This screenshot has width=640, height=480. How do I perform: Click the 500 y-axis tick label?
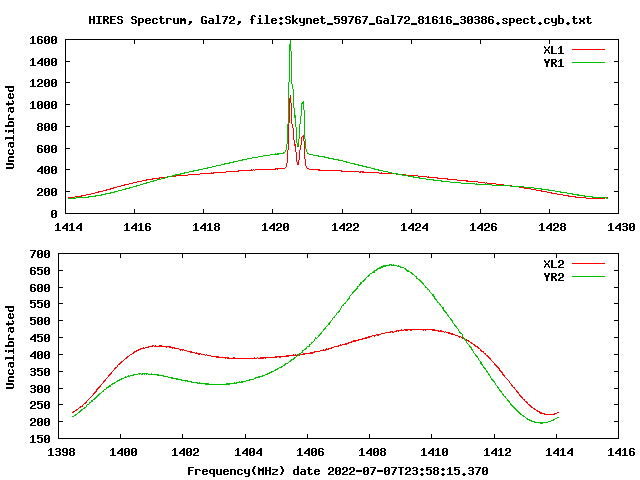point(40,321)
